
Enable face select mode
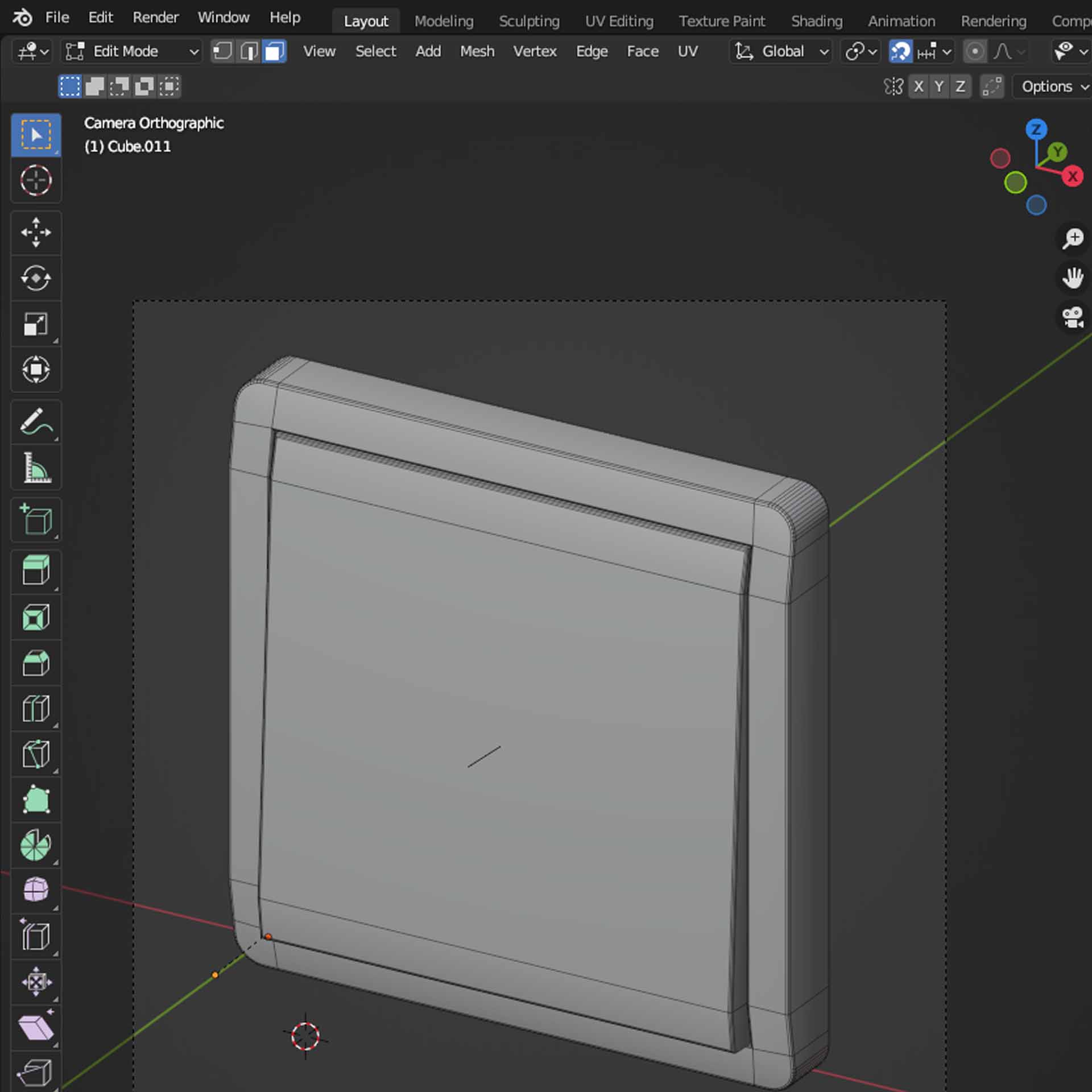[274, 52]
